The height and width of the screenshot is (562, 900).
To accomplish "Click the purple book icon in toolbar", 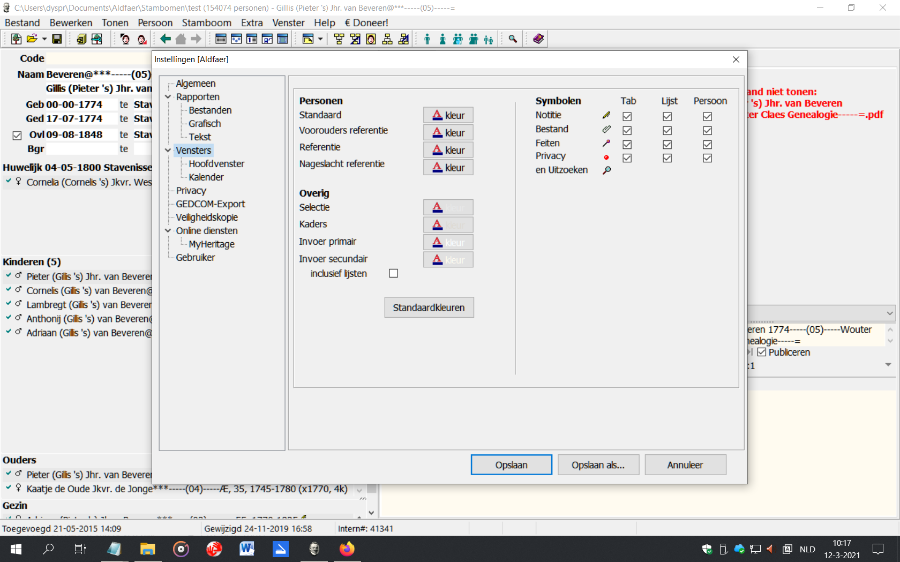I will tap(538, 39).
